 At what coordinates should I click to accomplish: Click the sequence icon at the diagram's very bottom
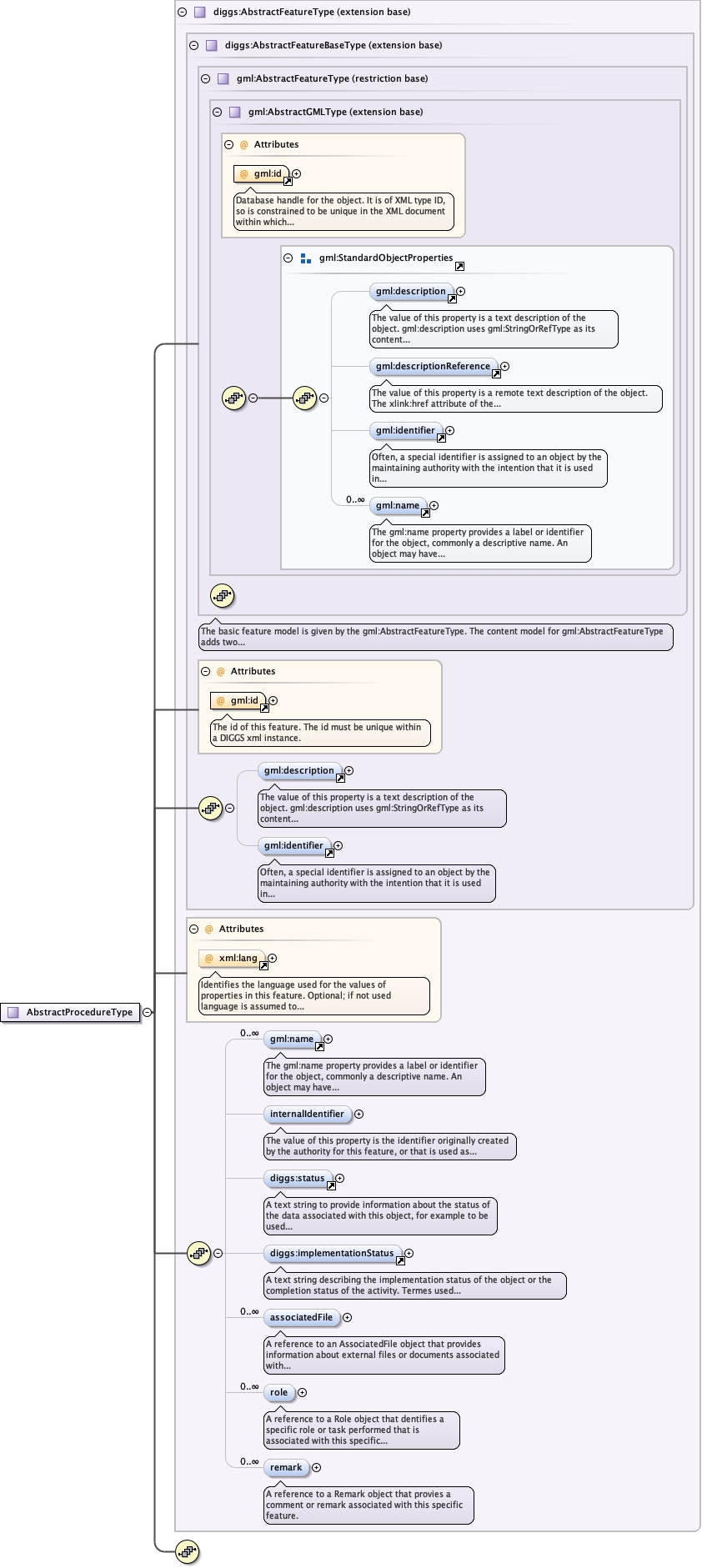(188, 1551)
